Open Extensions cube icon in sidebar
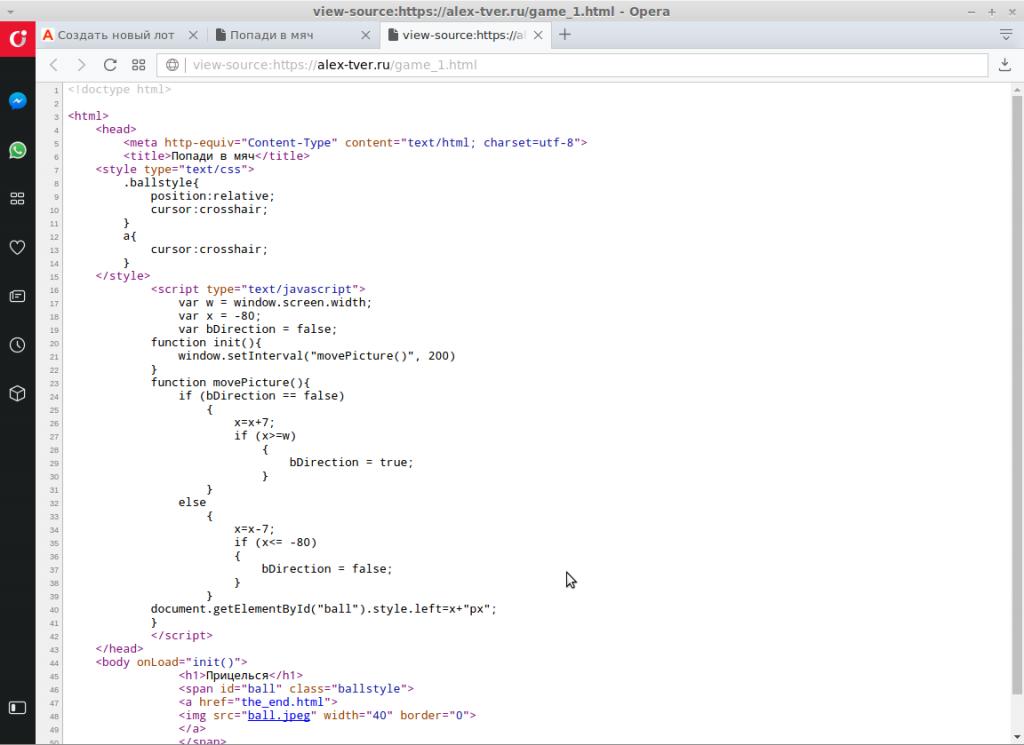This screenshot has width=1024, height=745. point(18,393)
